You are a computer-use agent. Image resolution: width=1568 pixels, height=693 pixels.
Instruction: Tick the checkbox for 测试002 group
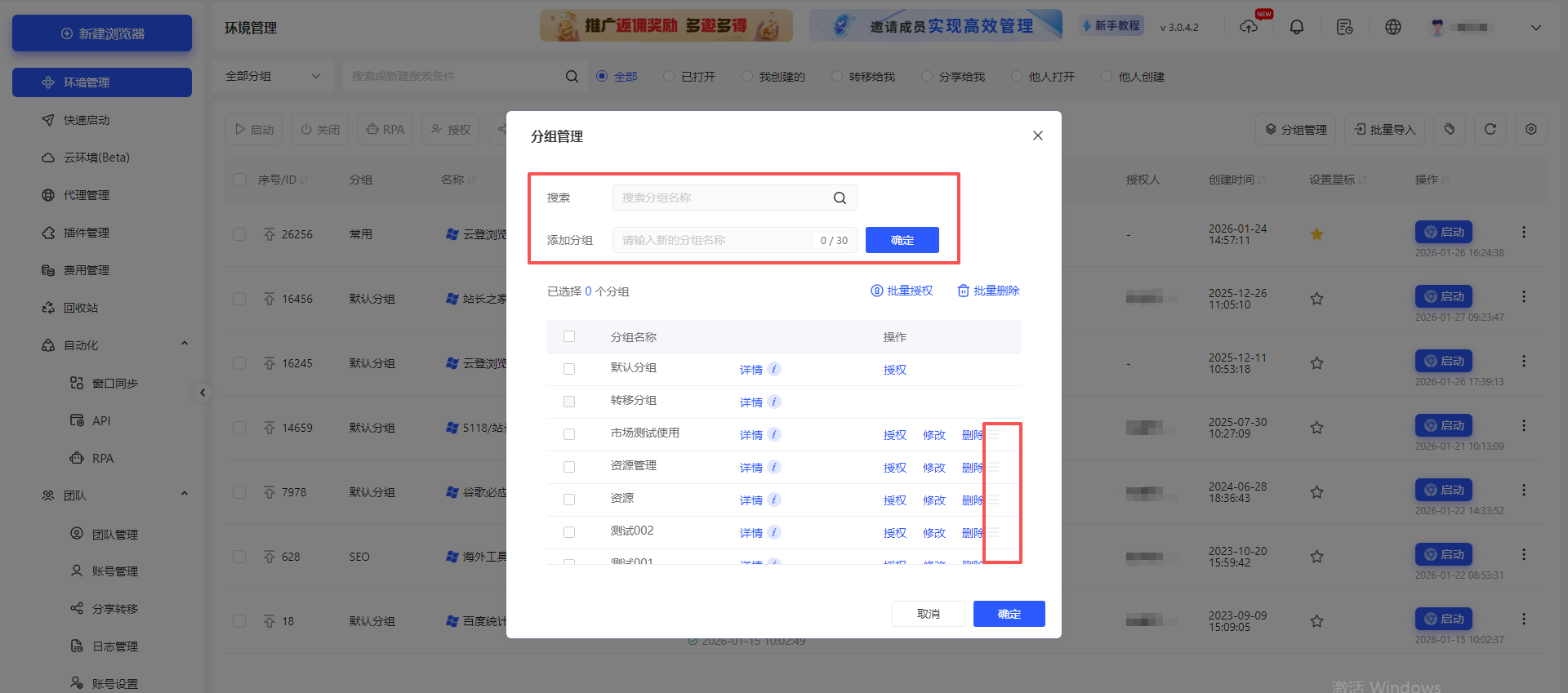[x=569, y=532]
